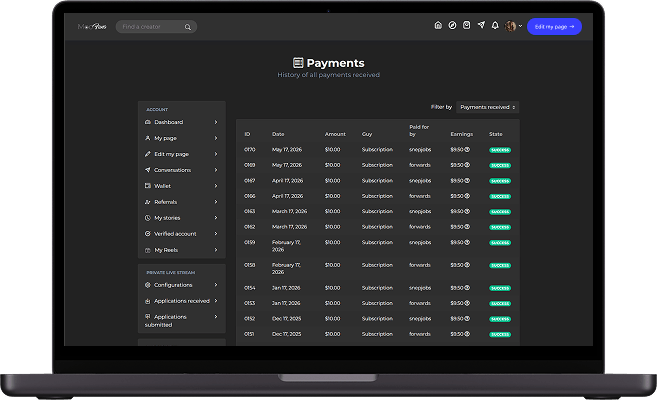
Task: Click the site logo in the header
Action: pyautogui.click(x=92, y=26)
